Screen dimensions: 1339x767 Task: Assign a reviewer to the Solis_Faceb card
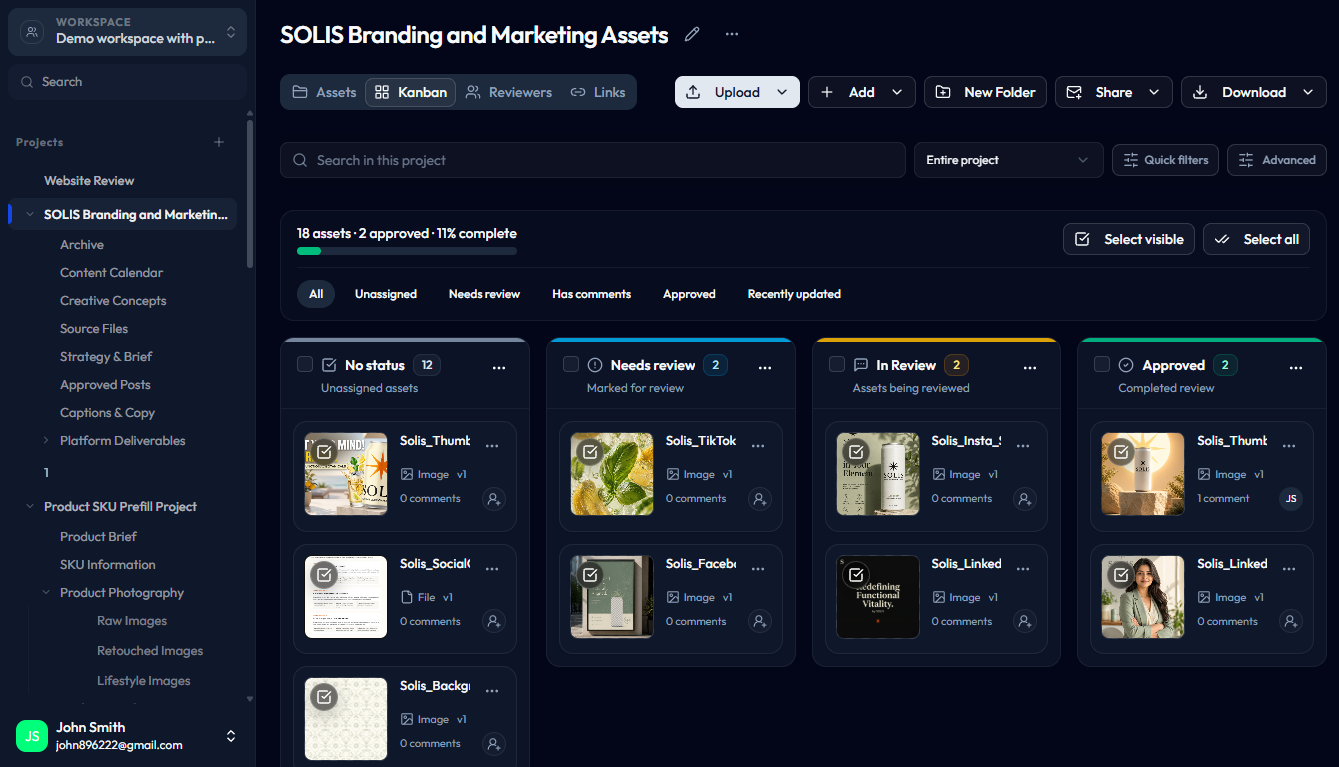pos(760,622)
